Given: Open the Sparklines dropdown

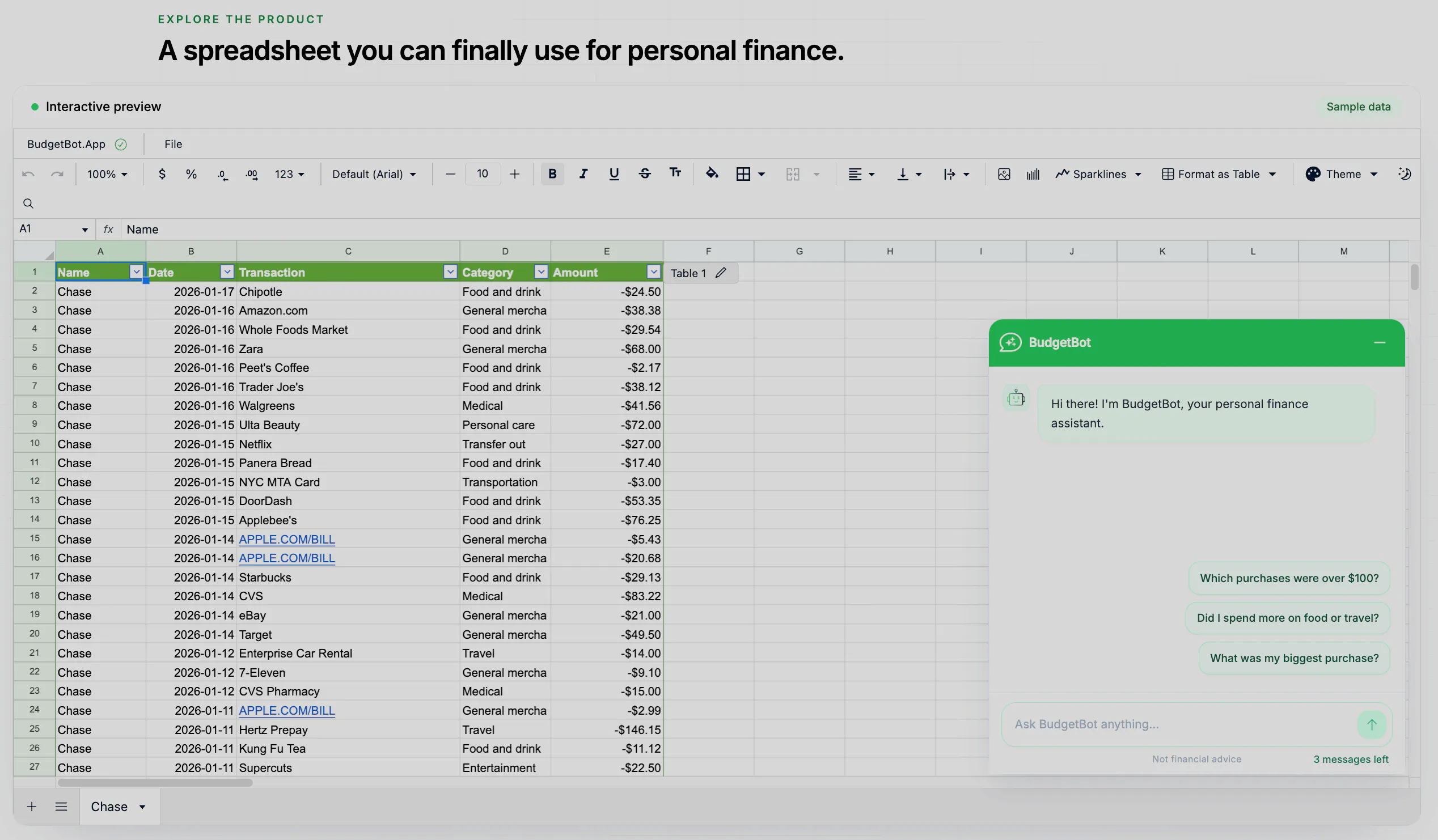Looking at the screenshot, I should [x=1098, y=174].
